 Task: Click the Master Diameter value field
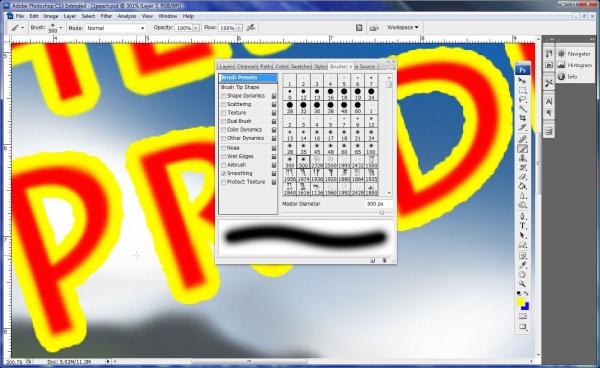tap(378, 204)
